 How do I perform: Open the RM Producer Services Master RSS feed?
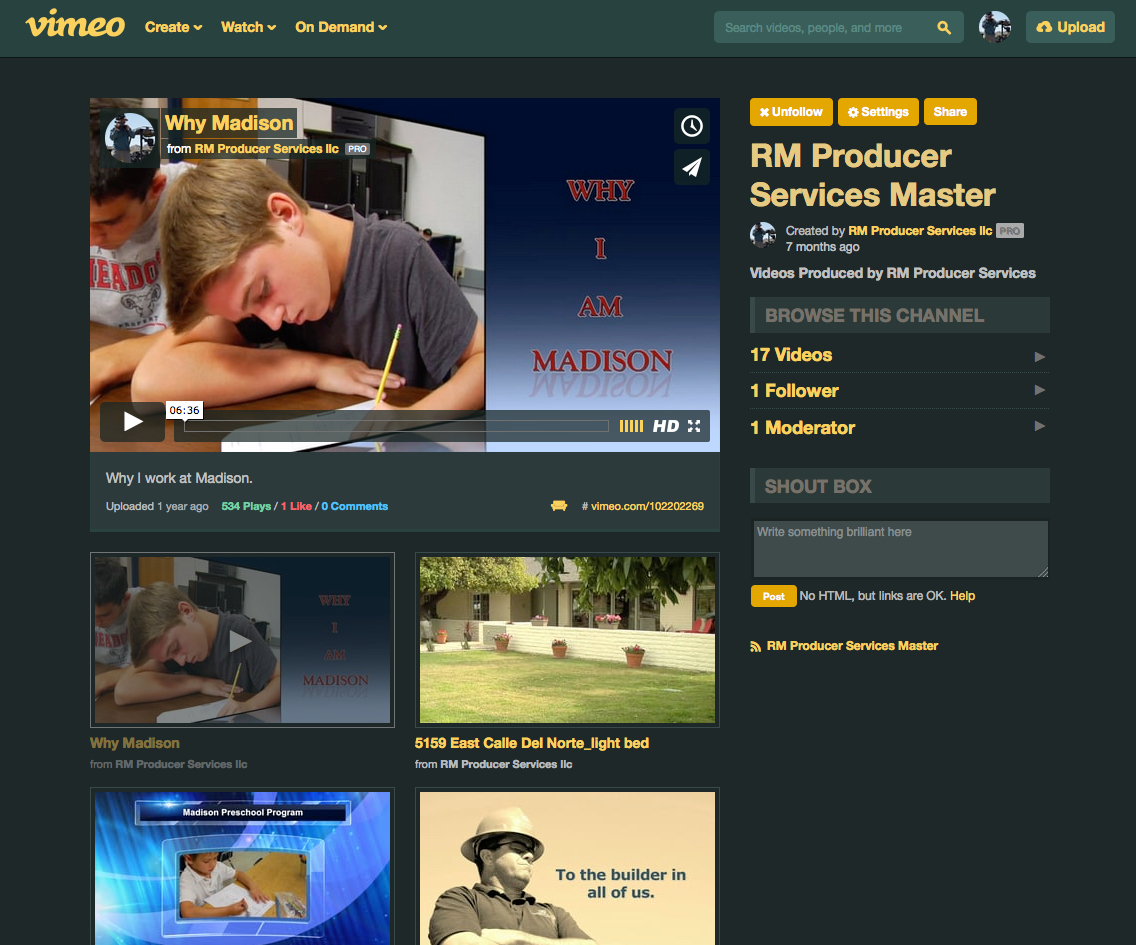tap(852, 646)
